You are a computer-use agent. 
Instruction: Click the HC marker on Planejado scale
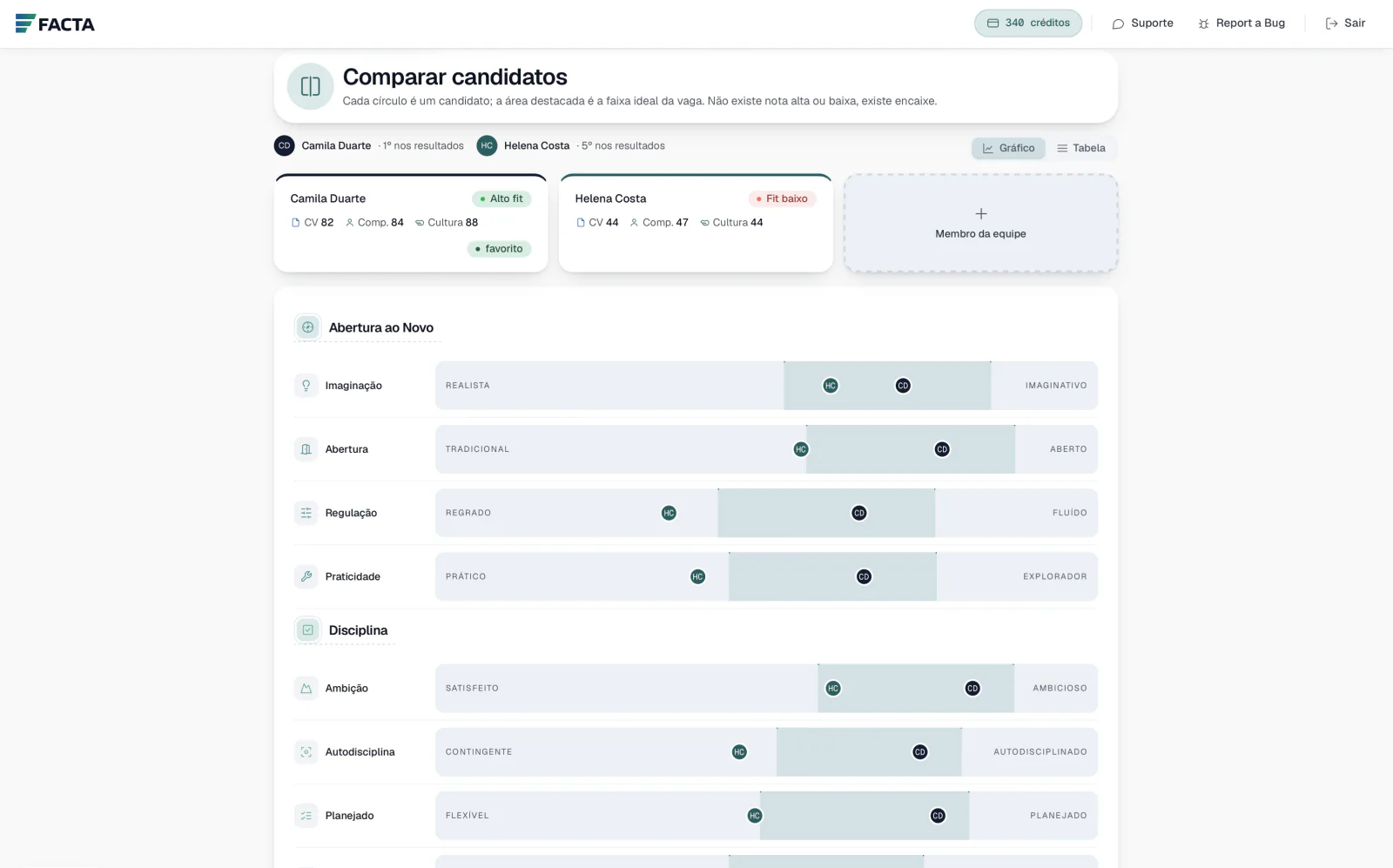point(755,816)
